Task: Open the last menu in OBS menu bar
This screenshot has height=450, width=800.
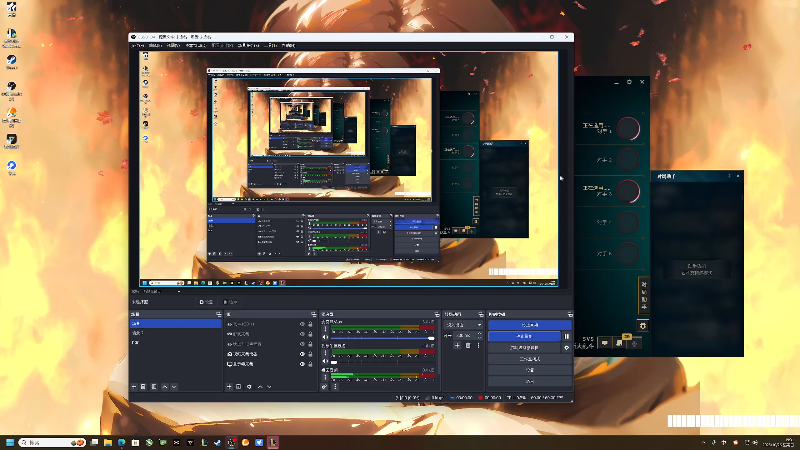Action: tap(288, 45)
